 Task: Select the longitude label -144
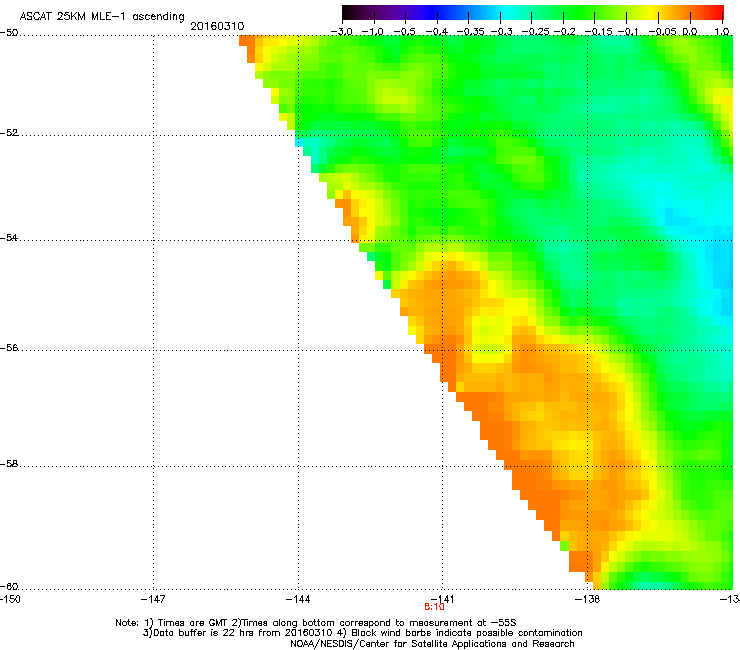(x=298, y=599)
